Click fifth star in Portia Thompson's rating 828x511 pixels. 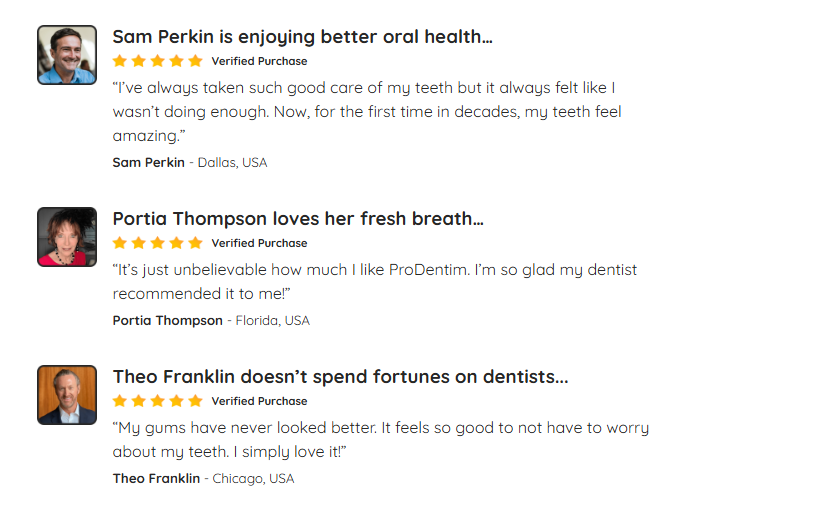click(x=195, y=243)
